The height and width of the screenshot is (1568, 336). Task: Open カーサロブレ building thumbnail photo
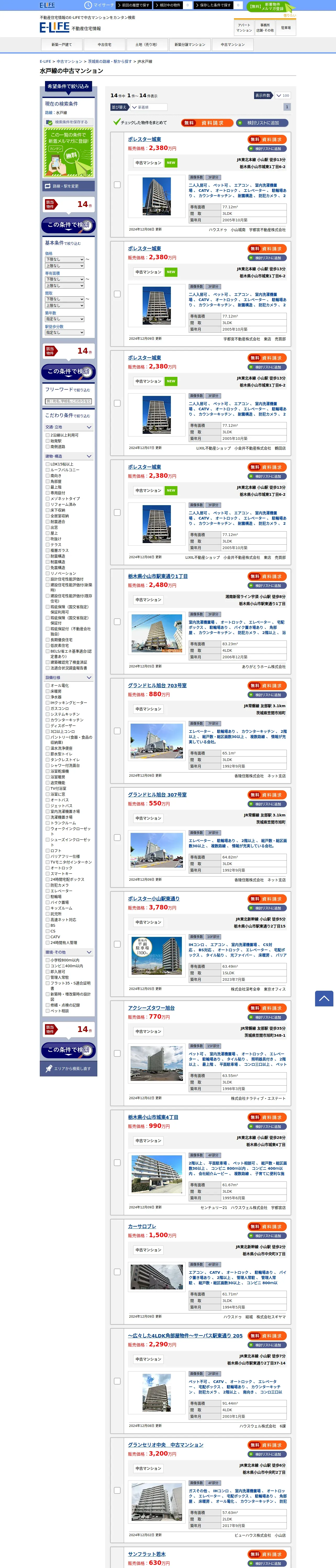click(157, 1277)
